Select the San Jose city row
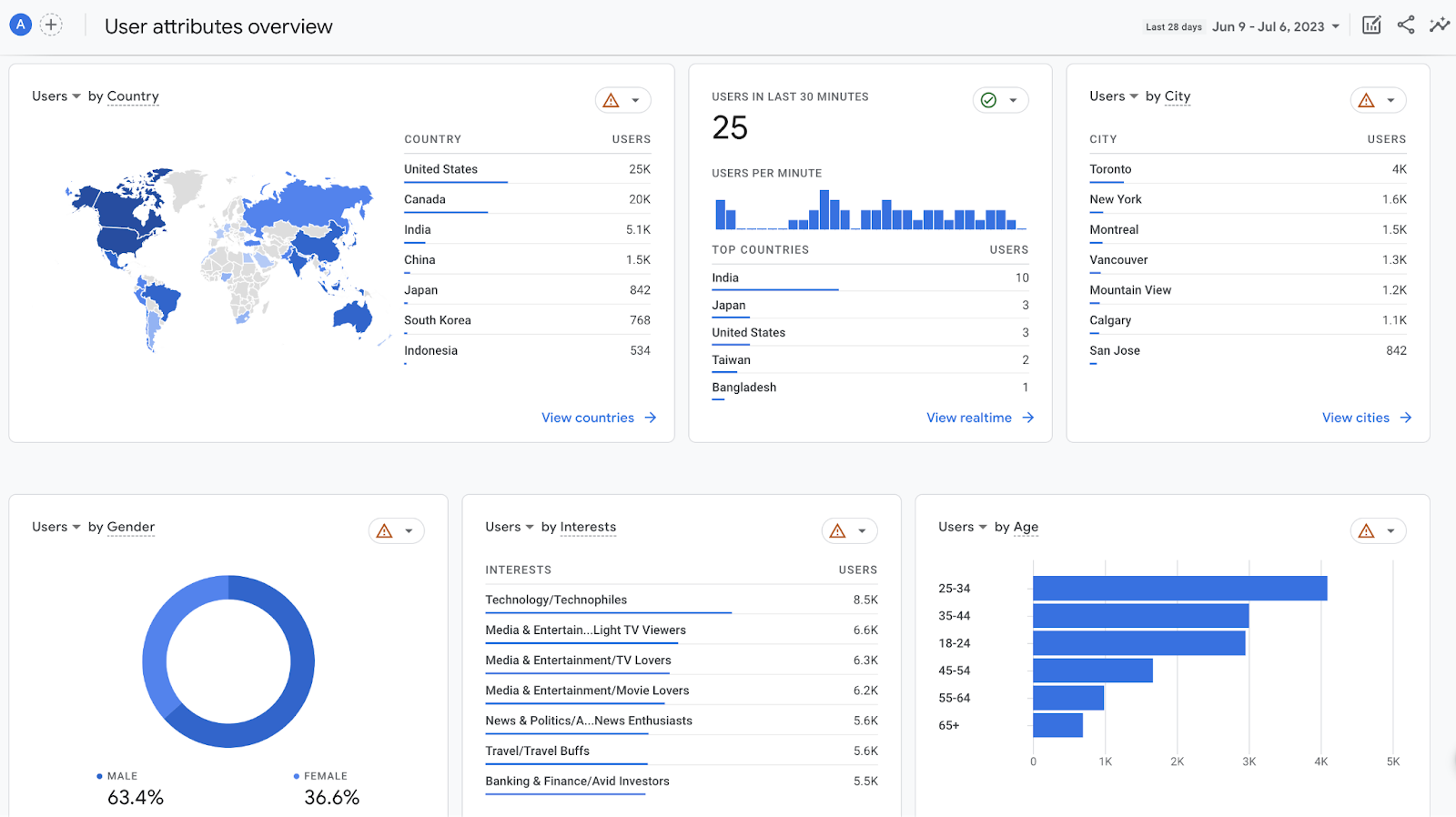This screenshot has width=1456, height=817. [1248, 350]
